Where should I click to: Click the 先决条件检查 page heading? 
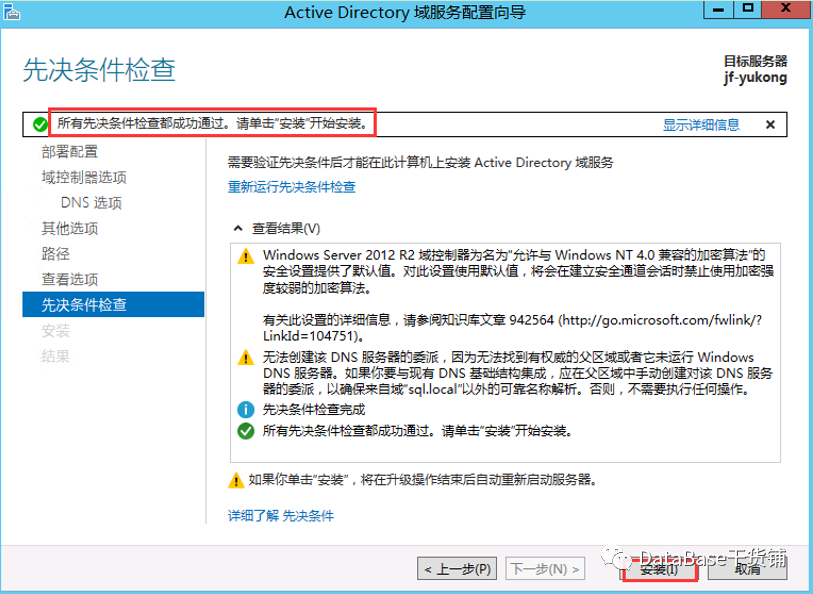(x=99, y=69)
